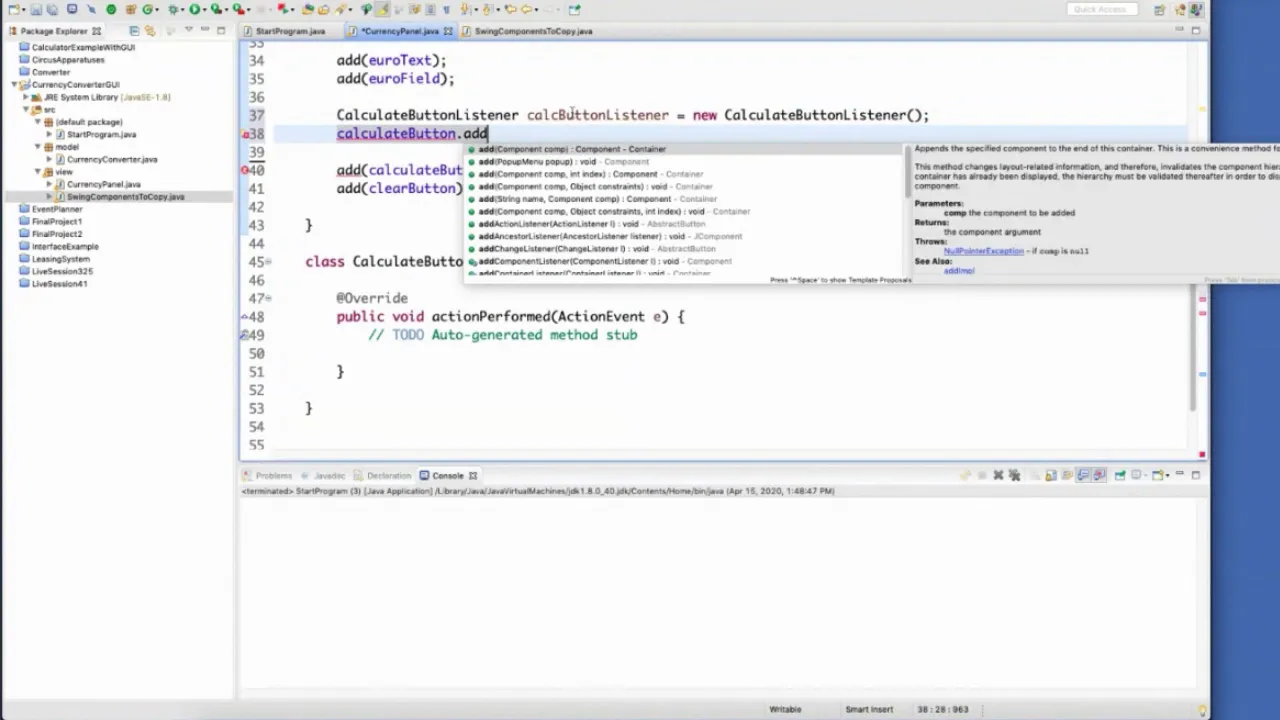Select the Console tab

pos(447,476)
